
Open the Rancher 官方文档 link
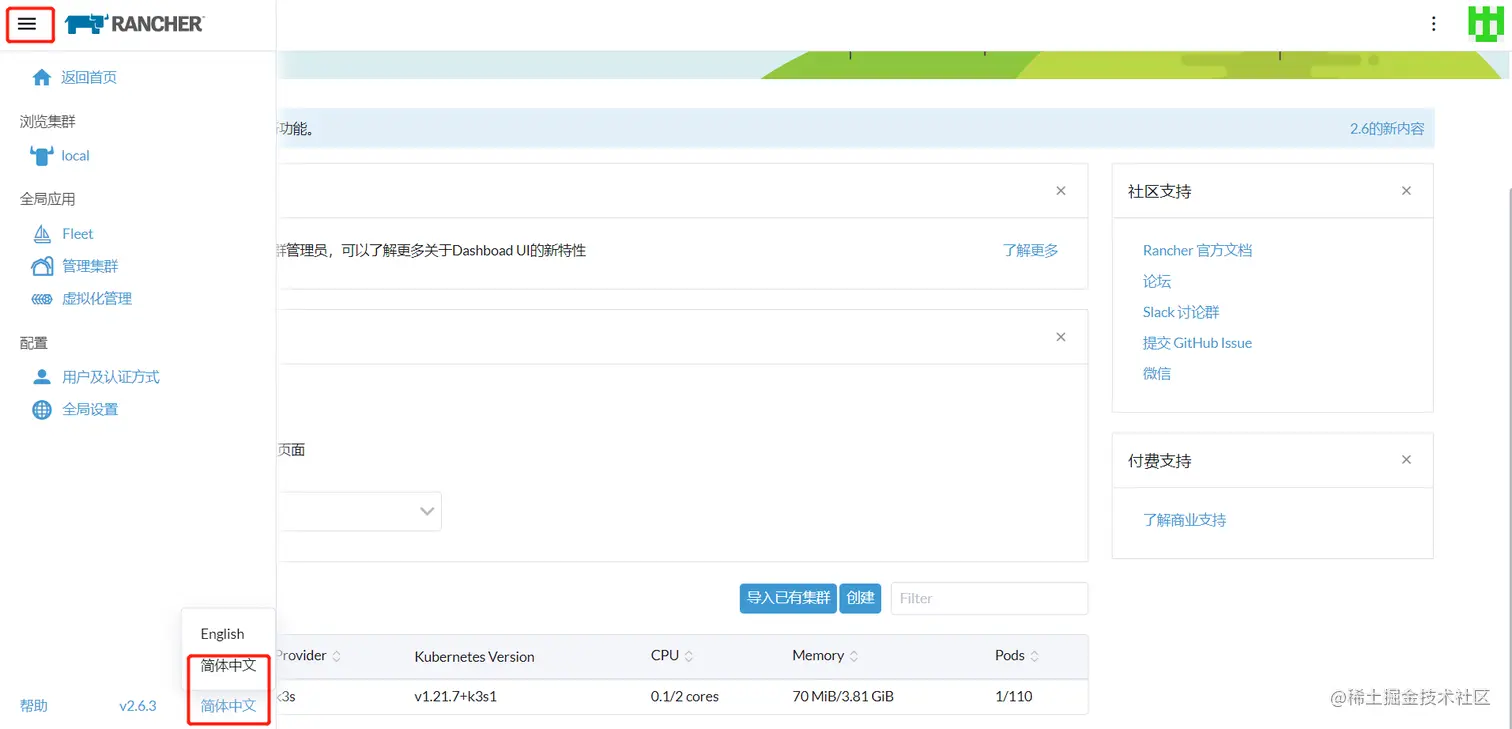[x=1197, y=250]
